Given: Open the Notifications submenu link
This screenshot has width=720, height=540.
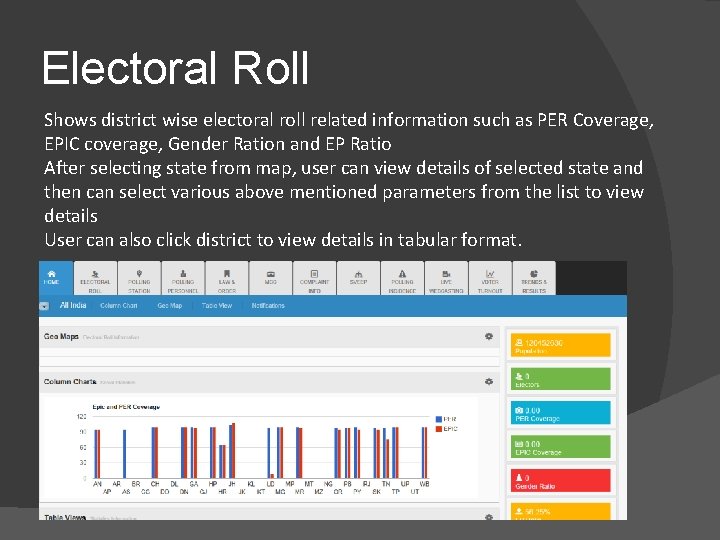Looking at the screenshot, I should click(268, 305).
